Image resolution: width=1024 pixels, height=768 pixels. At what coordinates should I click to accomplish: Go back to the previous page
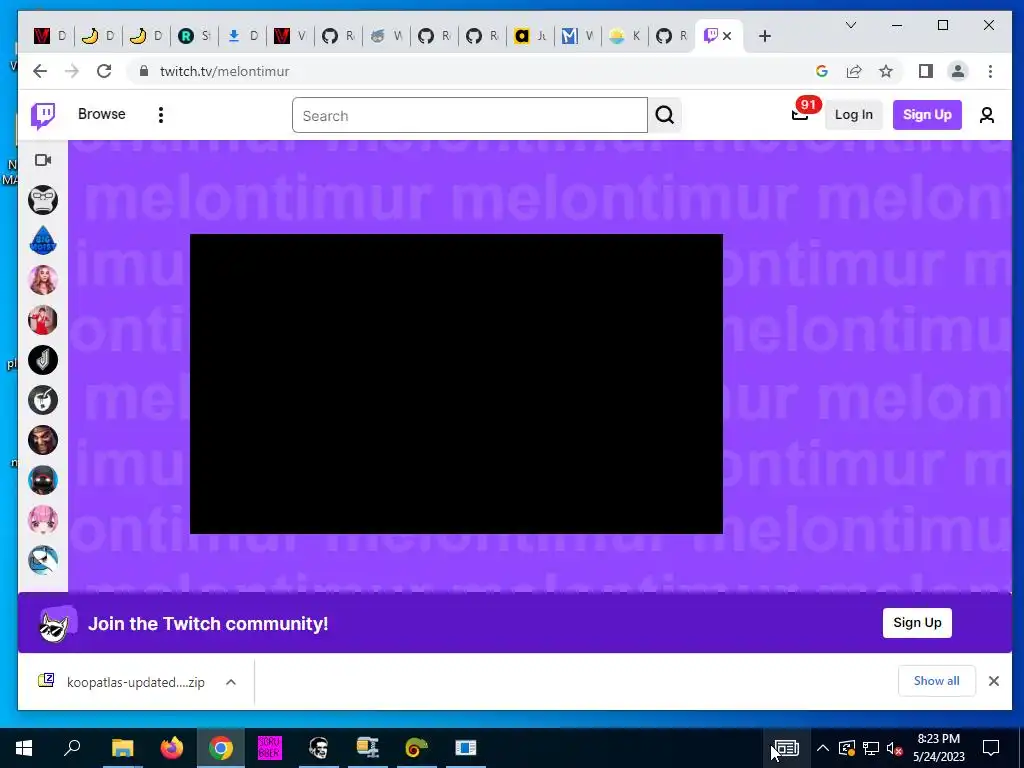(40, 71)
